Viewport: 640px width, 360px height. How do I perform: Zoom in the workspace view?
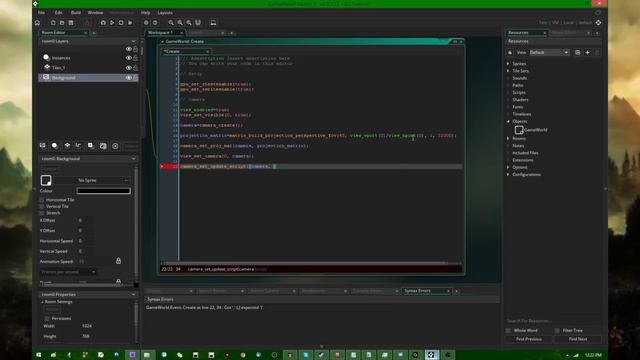(189, 23)
